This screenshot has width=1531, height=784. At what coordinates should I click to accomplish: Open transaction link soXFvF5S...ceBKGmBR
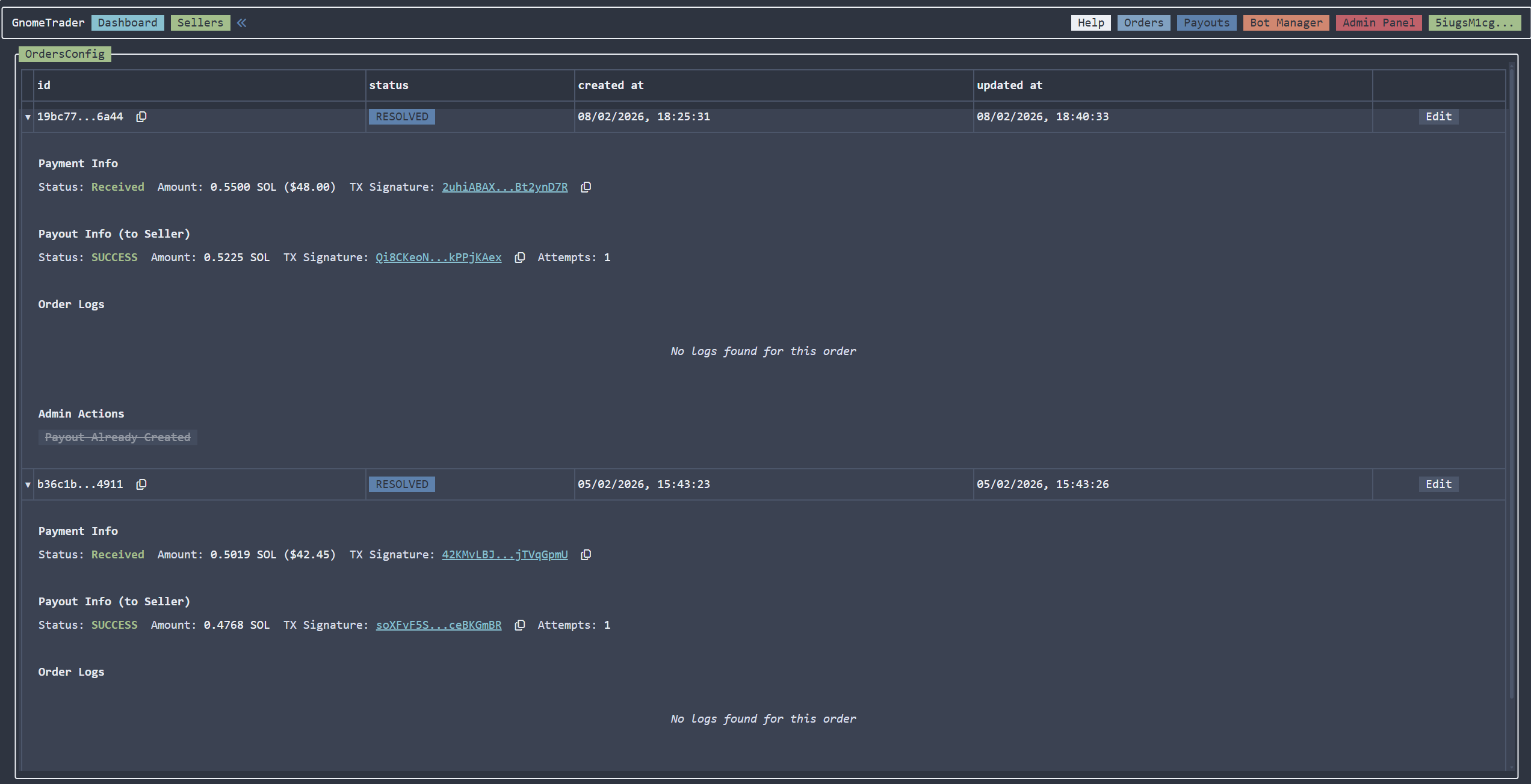tap(439, 625)
